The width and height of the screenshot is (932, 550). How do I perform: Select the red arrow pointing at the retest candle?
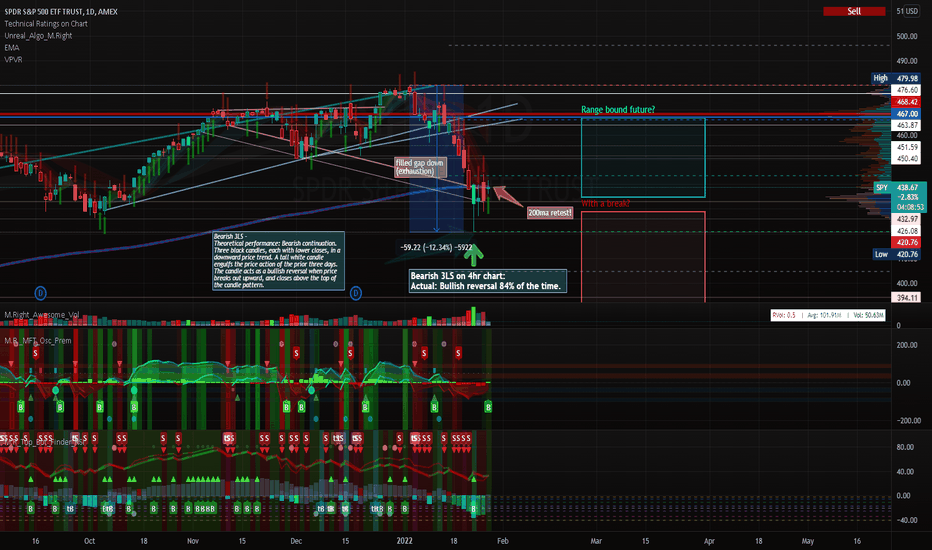click(507, 196)
